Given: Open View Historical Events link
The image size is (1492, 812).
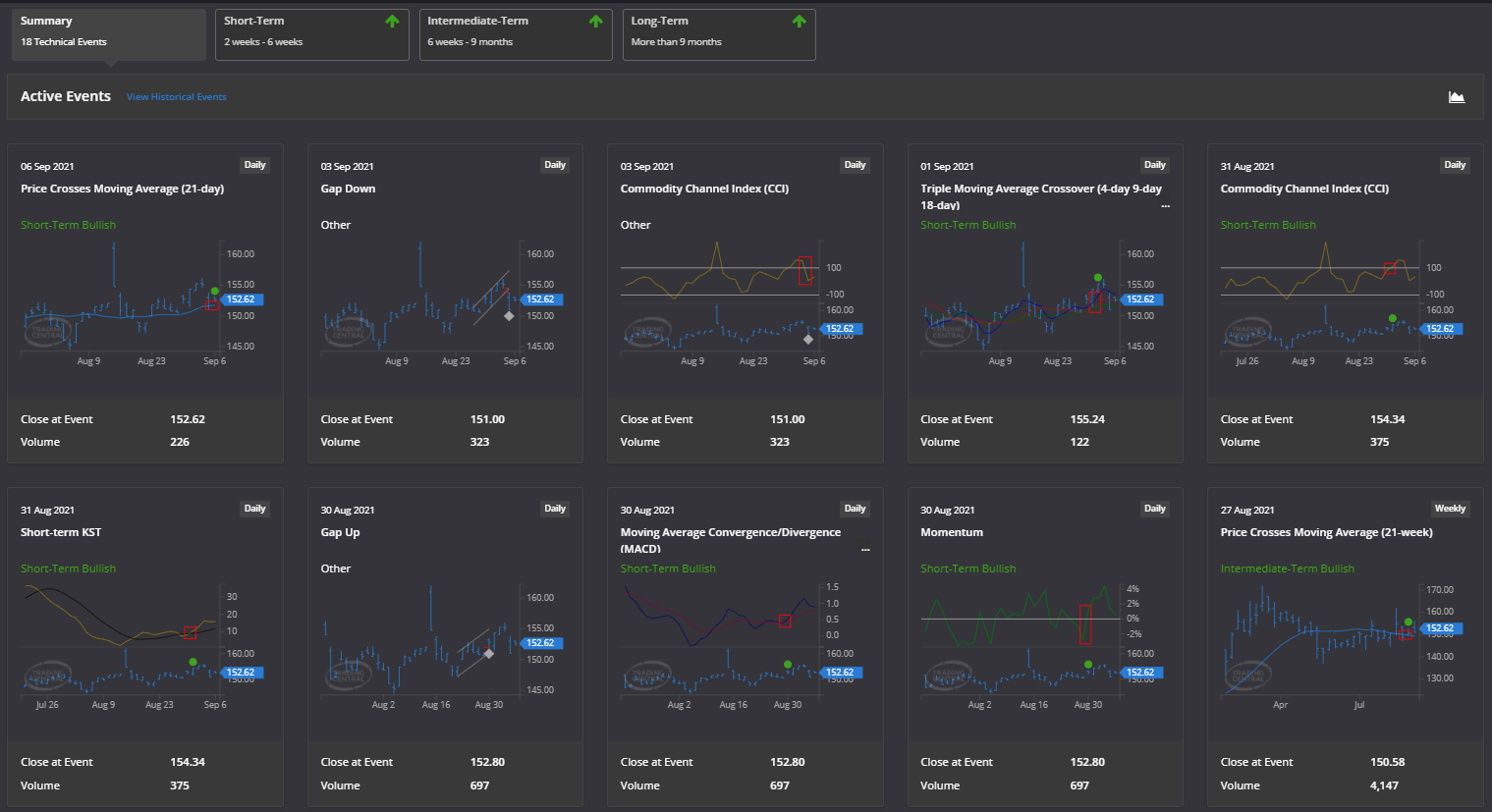Looking at the screenshot, I should click(x=176, y=97).
